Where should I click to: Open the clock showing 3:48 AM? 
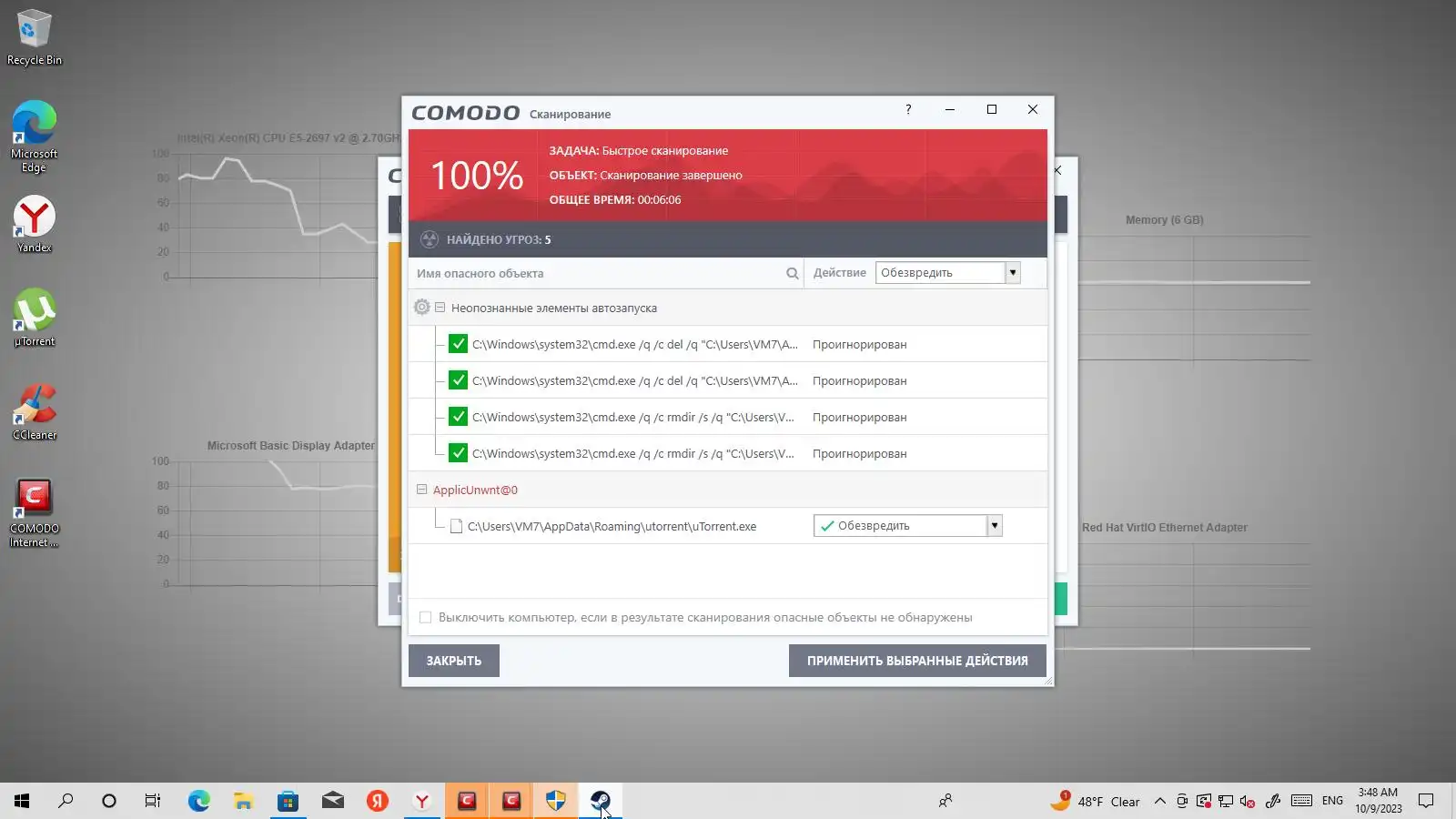pyautogui.click(x=1378, y=801)
